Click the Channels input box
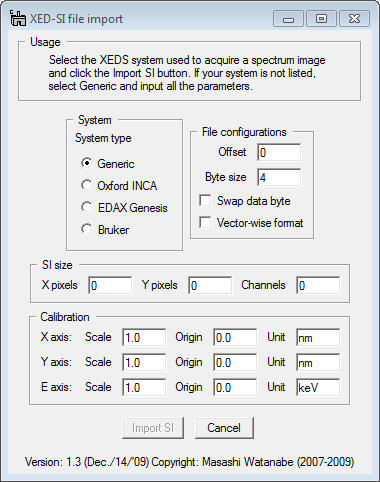 click(x=318, y=285)
